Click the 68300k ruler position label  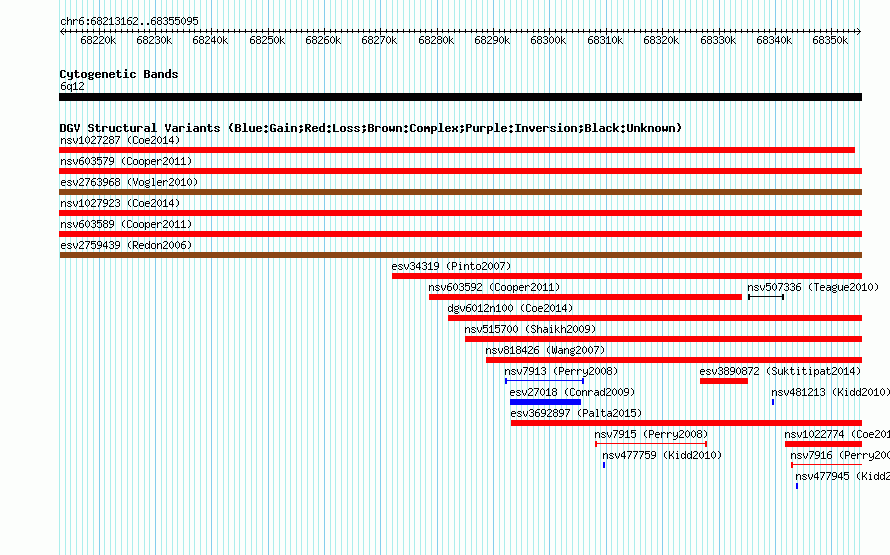548,40
